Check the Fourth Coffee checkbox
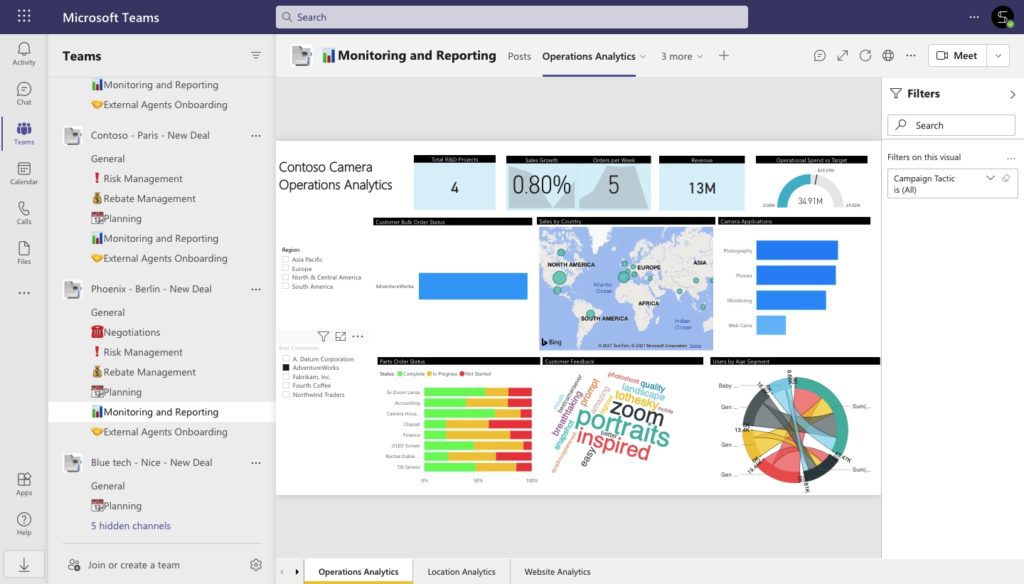1024x584 pixels. (x=285, y=385)
